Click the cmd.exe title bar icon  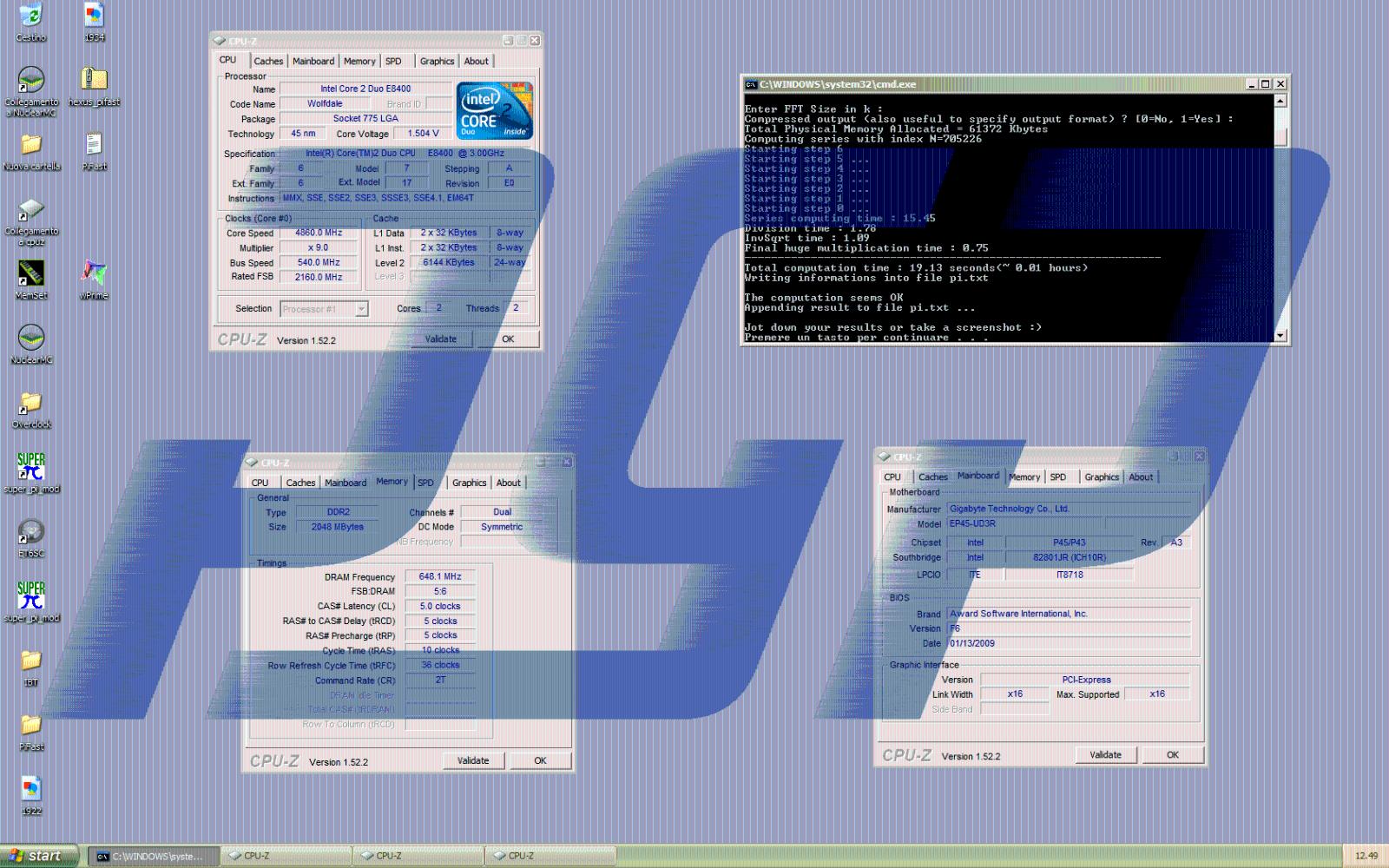pos(751,84)
